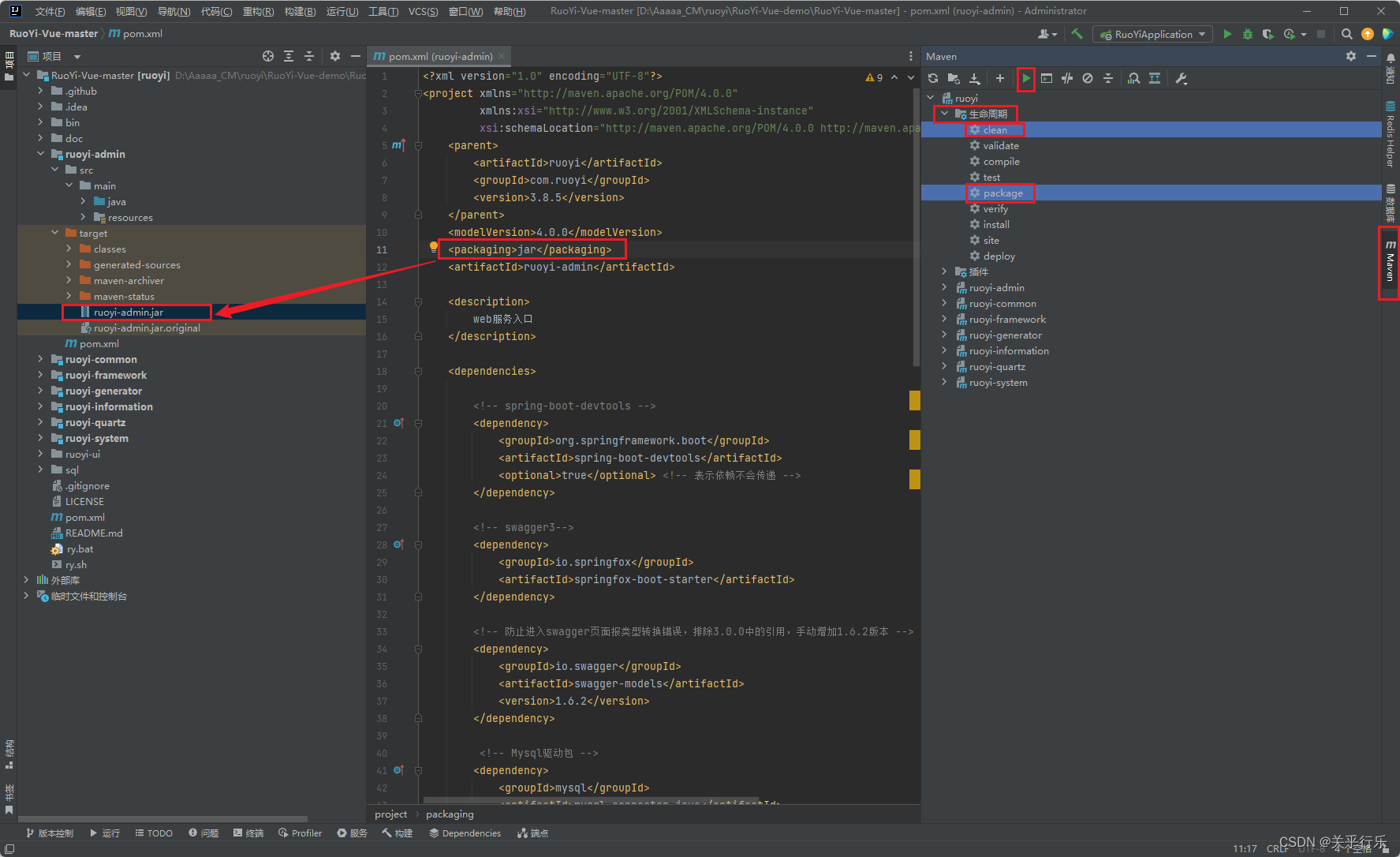The height and width of the screenshot is (857, 1400).
Task: Open the Refactor menu
Action: point(258,11)
